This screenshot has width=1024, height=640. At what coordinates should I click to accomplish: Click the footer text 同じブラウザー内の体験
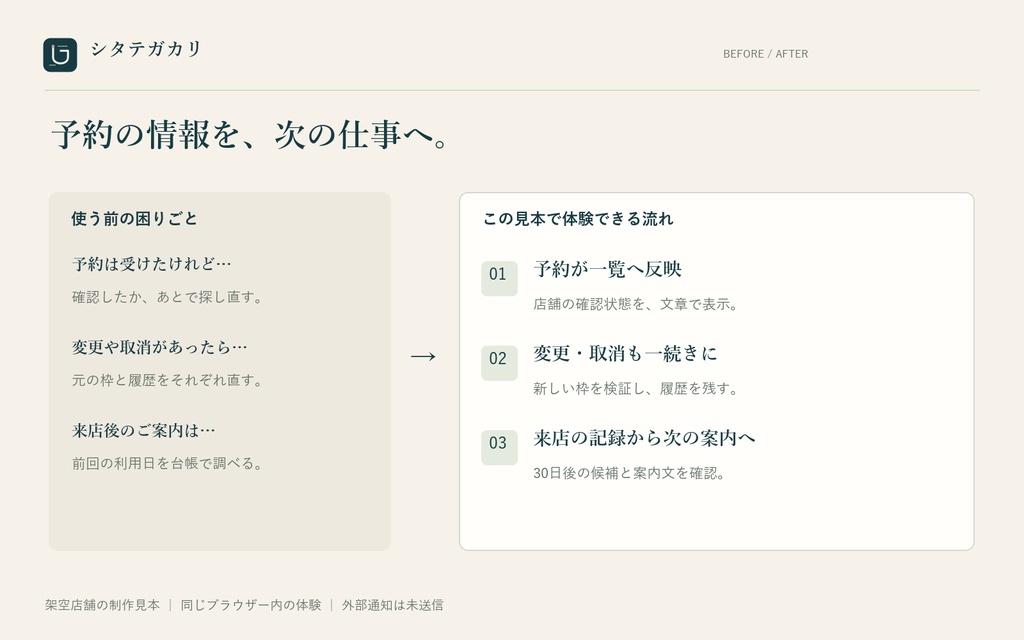(251, 605)
